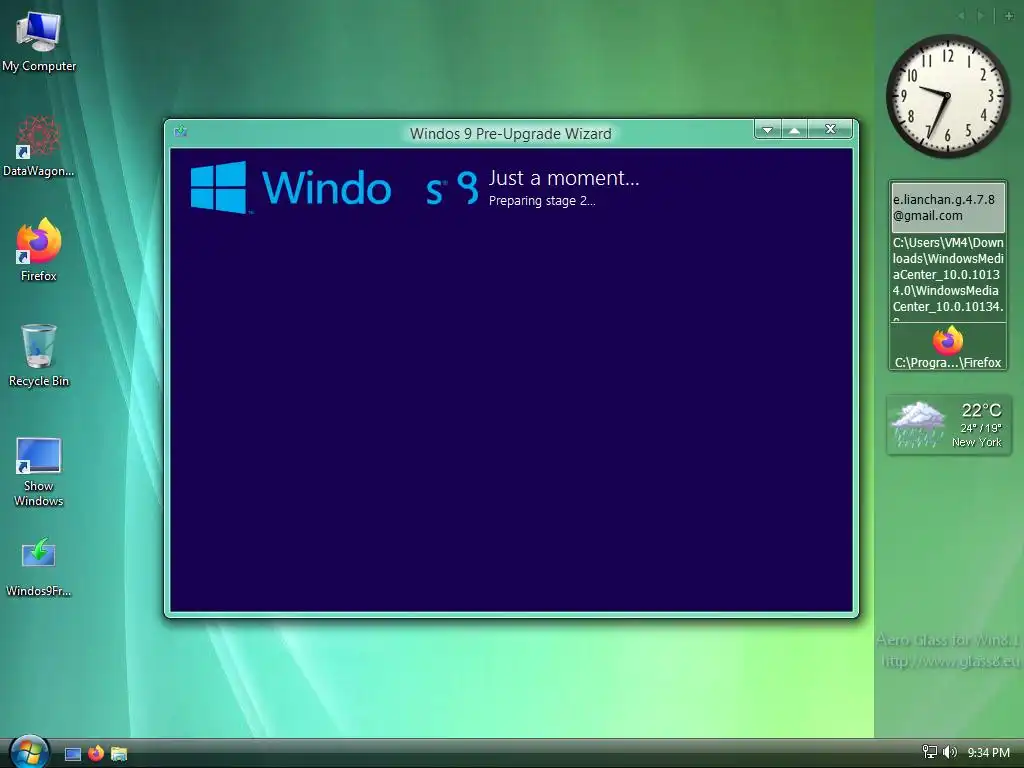Select the Firefox desktop shortcut icon
1024x768 pixels.
tap(39, 250)
